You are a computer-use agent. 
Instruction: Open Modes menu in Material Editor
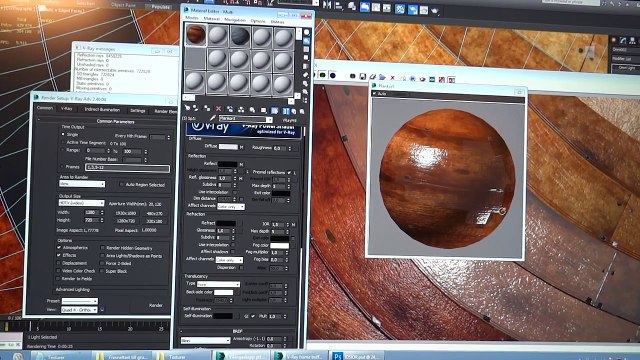(x=192, y=18)
